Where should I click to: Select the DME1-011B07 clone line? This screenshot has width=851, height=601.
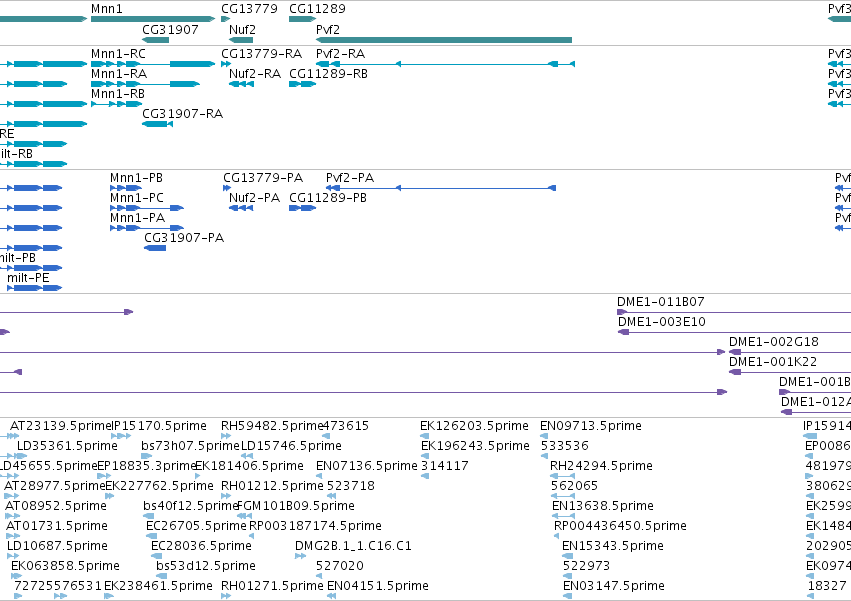click(734, 312)
